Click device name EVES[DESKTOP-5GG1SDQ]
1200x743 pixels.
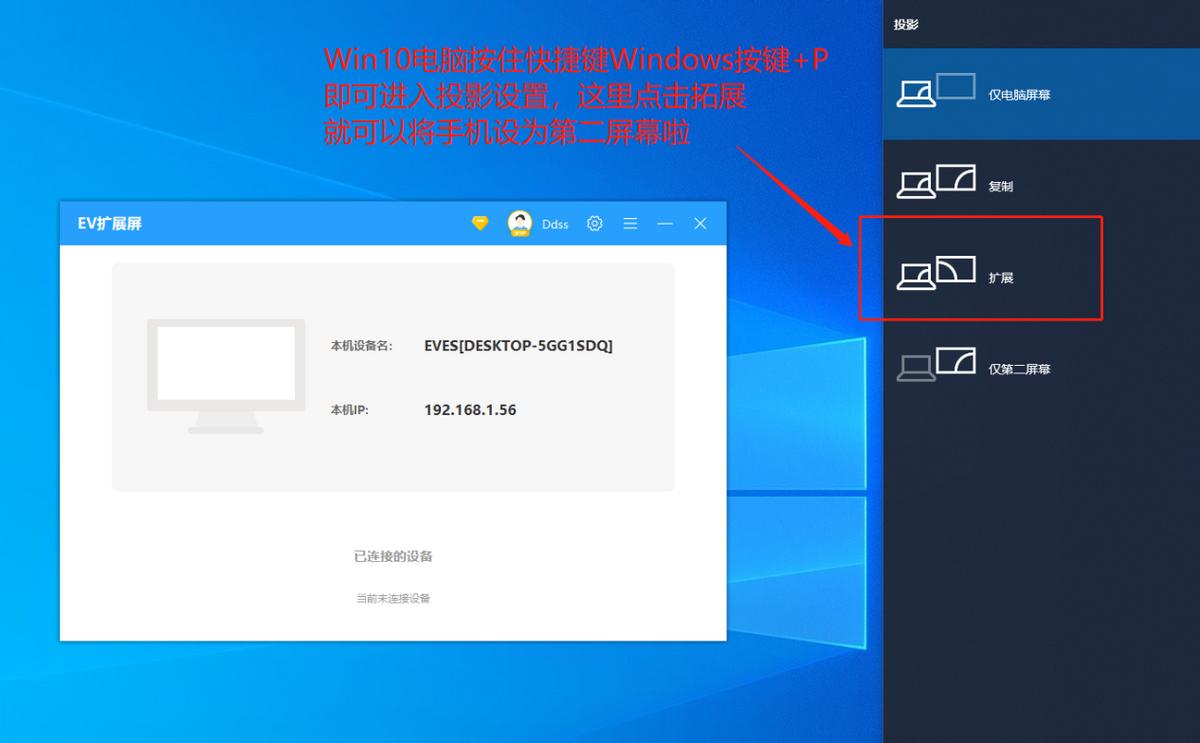519,345
